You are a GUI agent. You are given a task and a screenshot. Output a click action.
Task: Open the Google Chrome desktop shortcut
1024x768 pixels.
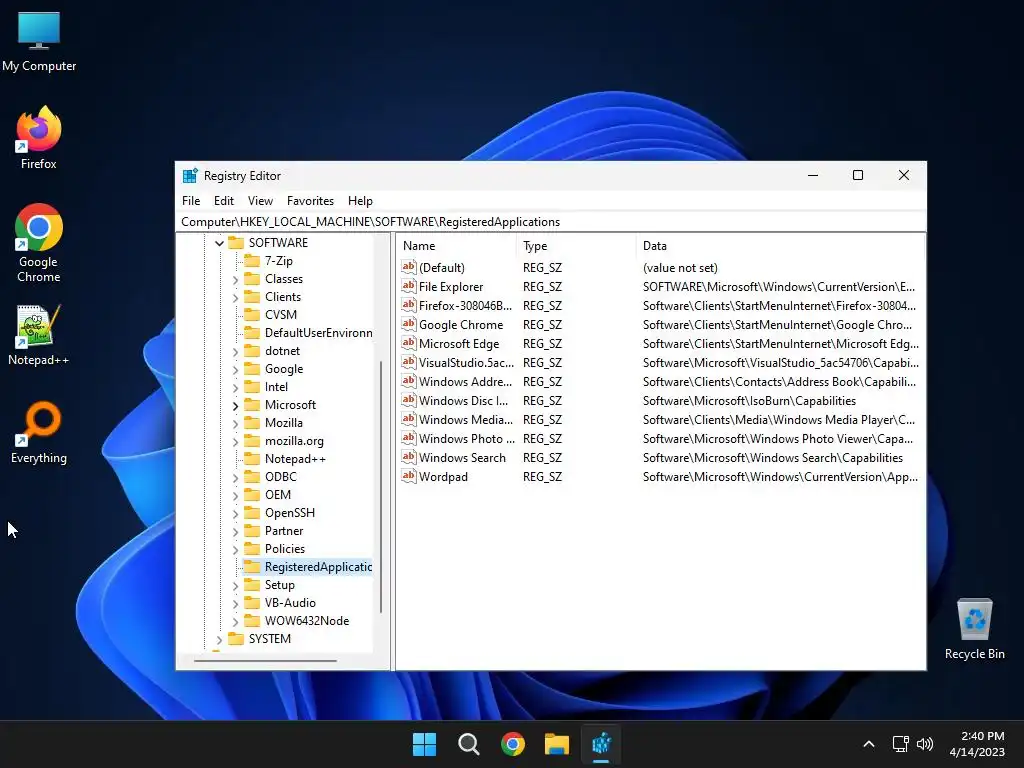pos(39,242)
